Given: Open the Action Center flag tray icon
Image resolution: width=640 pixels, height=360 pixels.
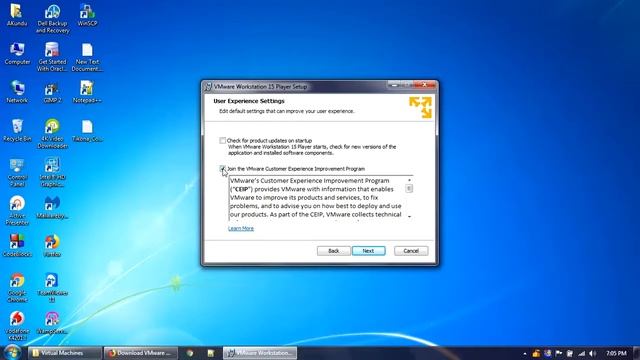Looking at the screenshot, I should coord(559,353).
